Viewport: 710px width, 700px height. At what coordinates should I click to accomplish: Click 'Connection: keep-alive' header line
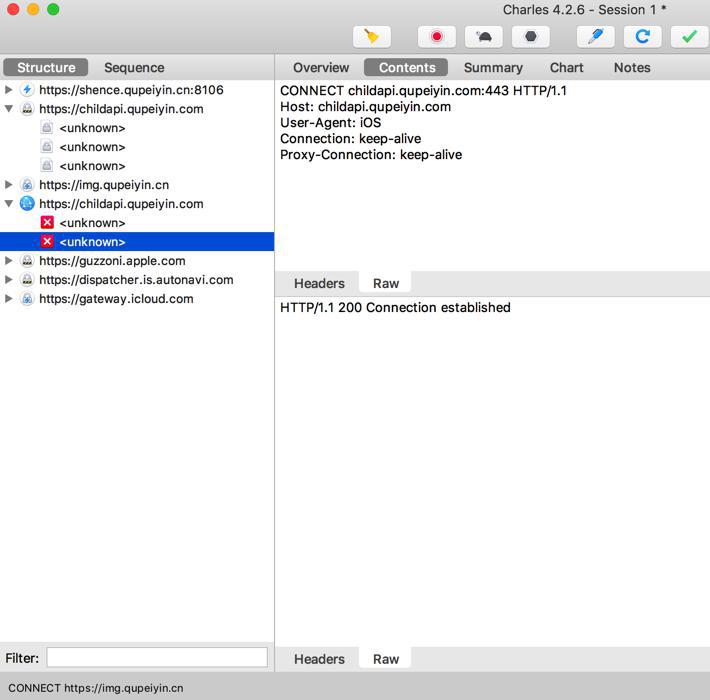pos(350,139)
